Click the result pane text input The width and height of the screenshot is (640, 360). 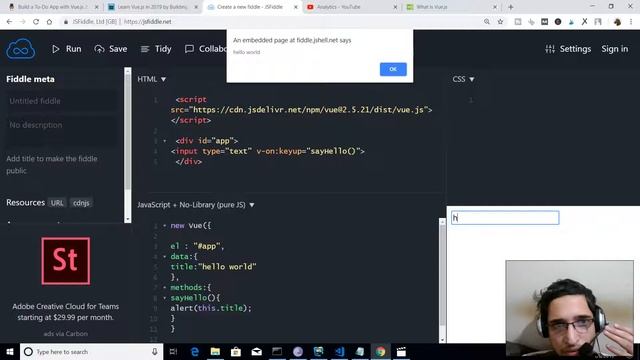(x=505, y=218)
